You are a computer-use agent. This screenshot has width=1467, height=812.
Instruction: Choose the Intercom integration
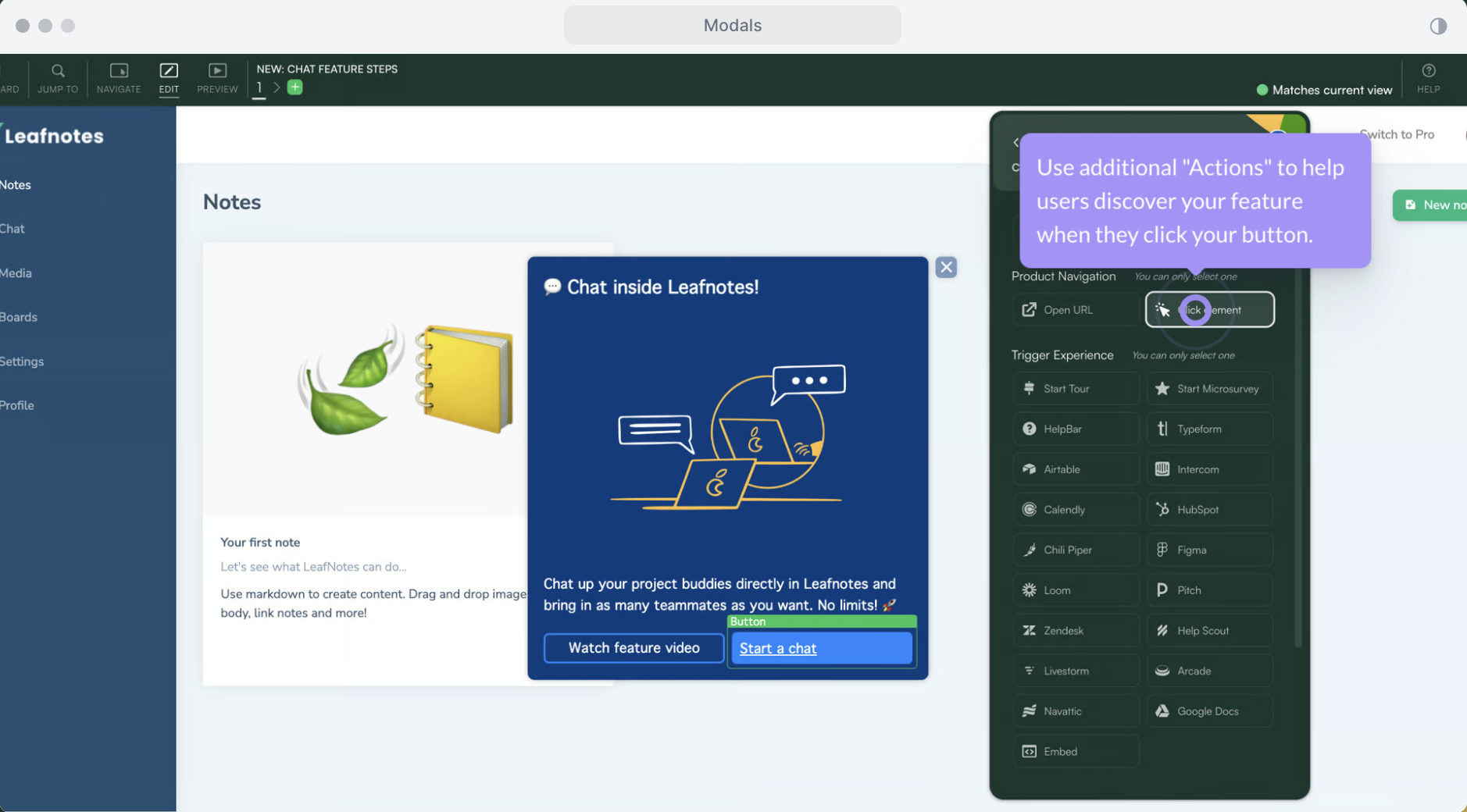1209,469
